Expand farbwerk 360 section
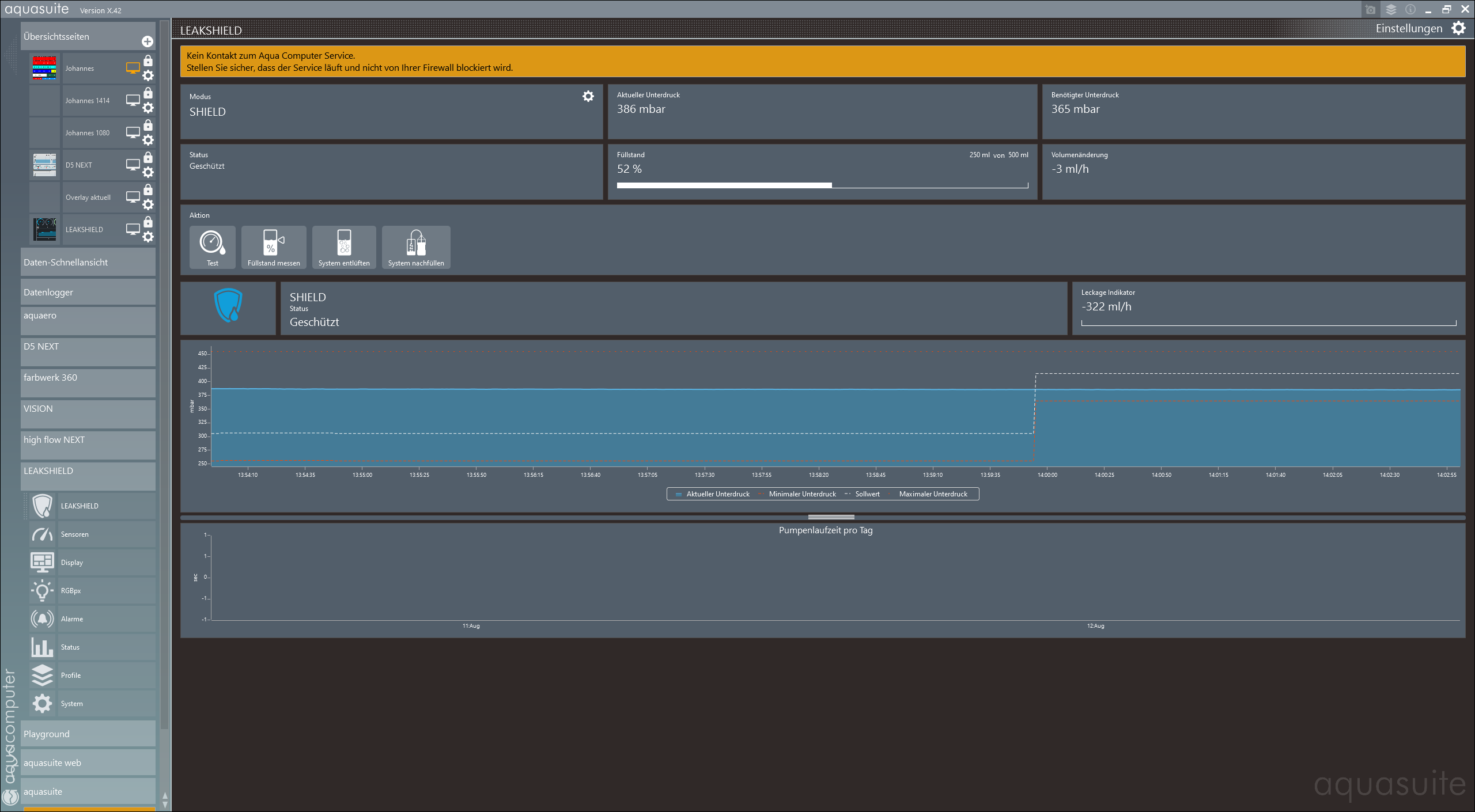 click(x=88, y=383)
